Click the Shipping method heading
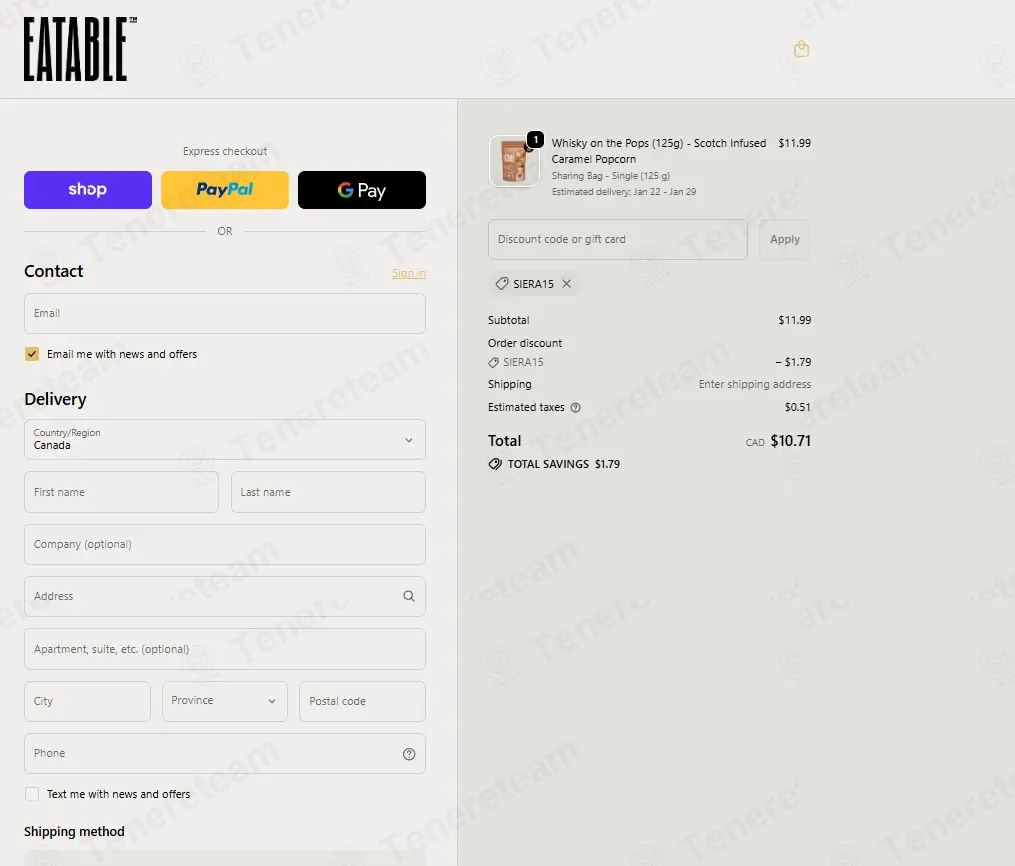The height and width of the screenshot is (866, 1015). click(x=74, y=832)
